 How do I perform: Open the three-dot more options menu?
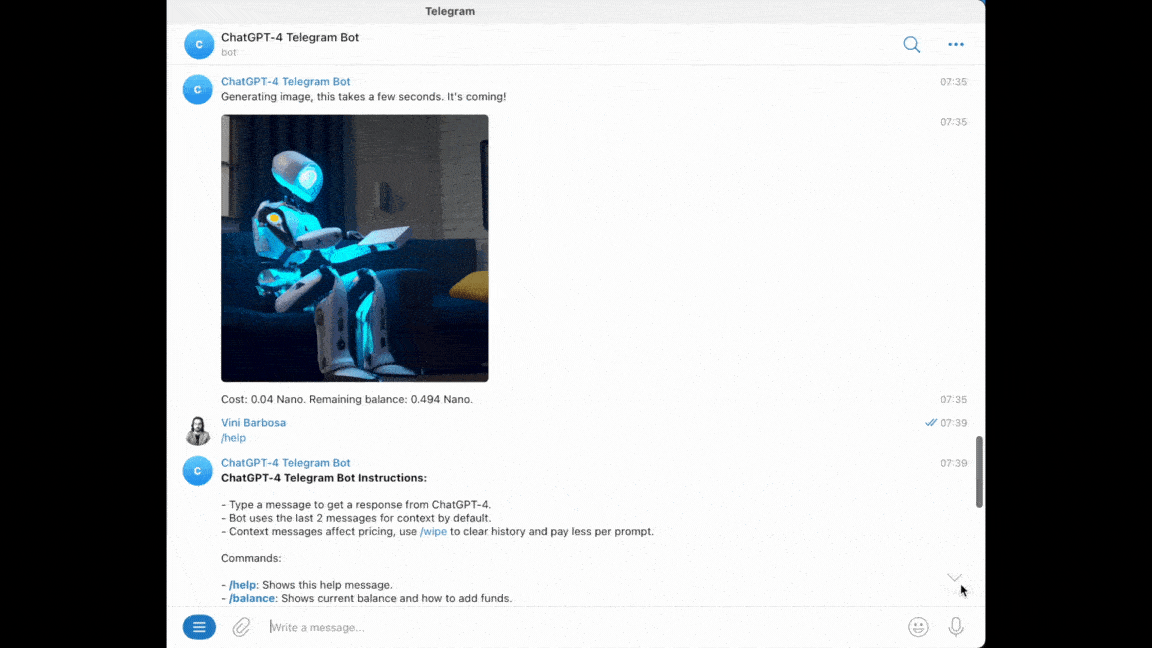click(956, 45)
